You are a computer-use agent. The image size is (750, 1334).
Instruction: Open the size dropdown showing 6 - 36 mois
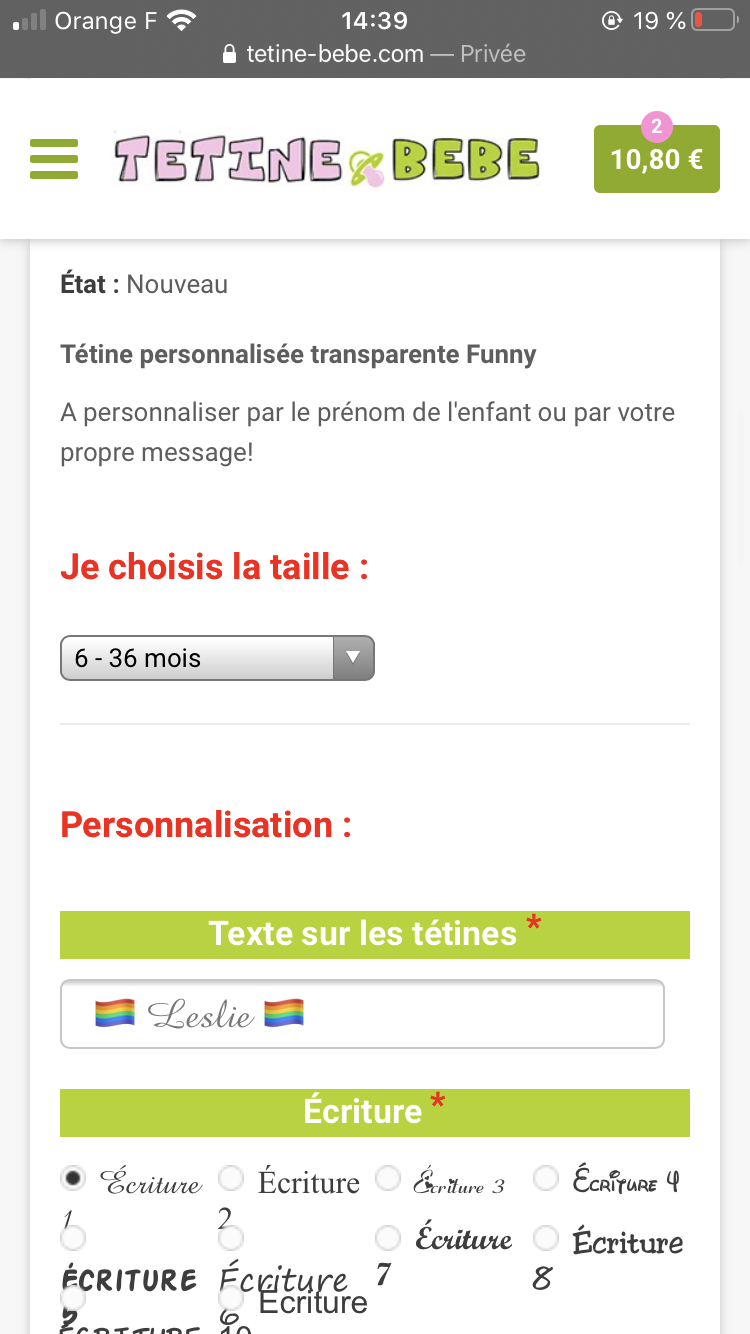tap(200, 658)
